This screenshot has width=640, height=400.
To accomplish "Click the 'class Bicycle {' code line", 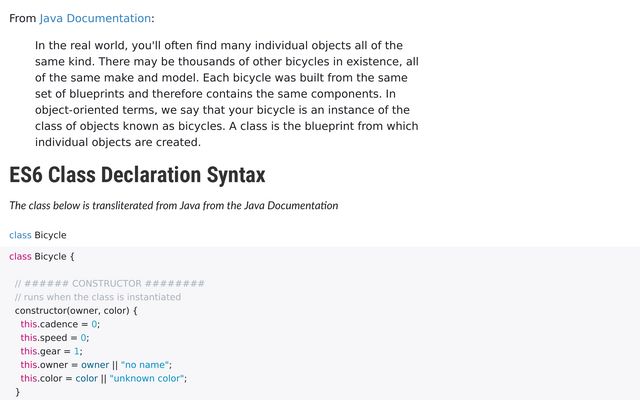I will click(42, 257).
